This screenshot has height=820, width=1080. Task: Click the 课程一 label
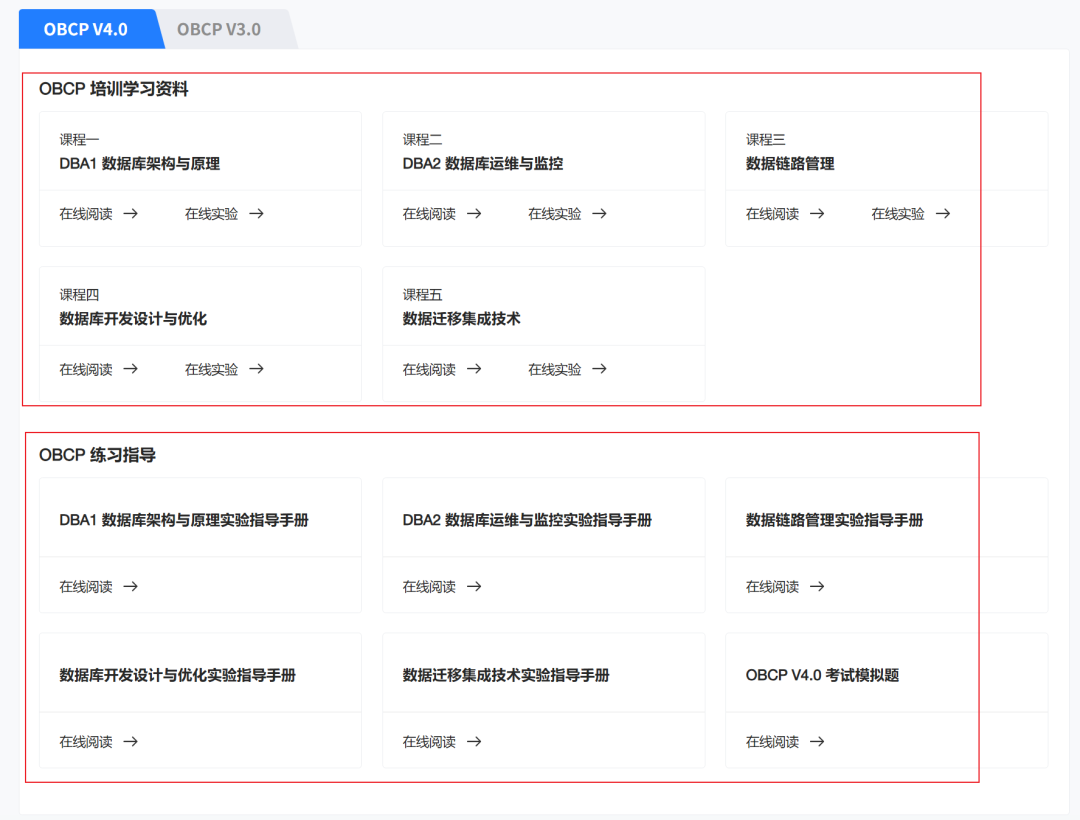pyautogui.click(x=79, y=140)
